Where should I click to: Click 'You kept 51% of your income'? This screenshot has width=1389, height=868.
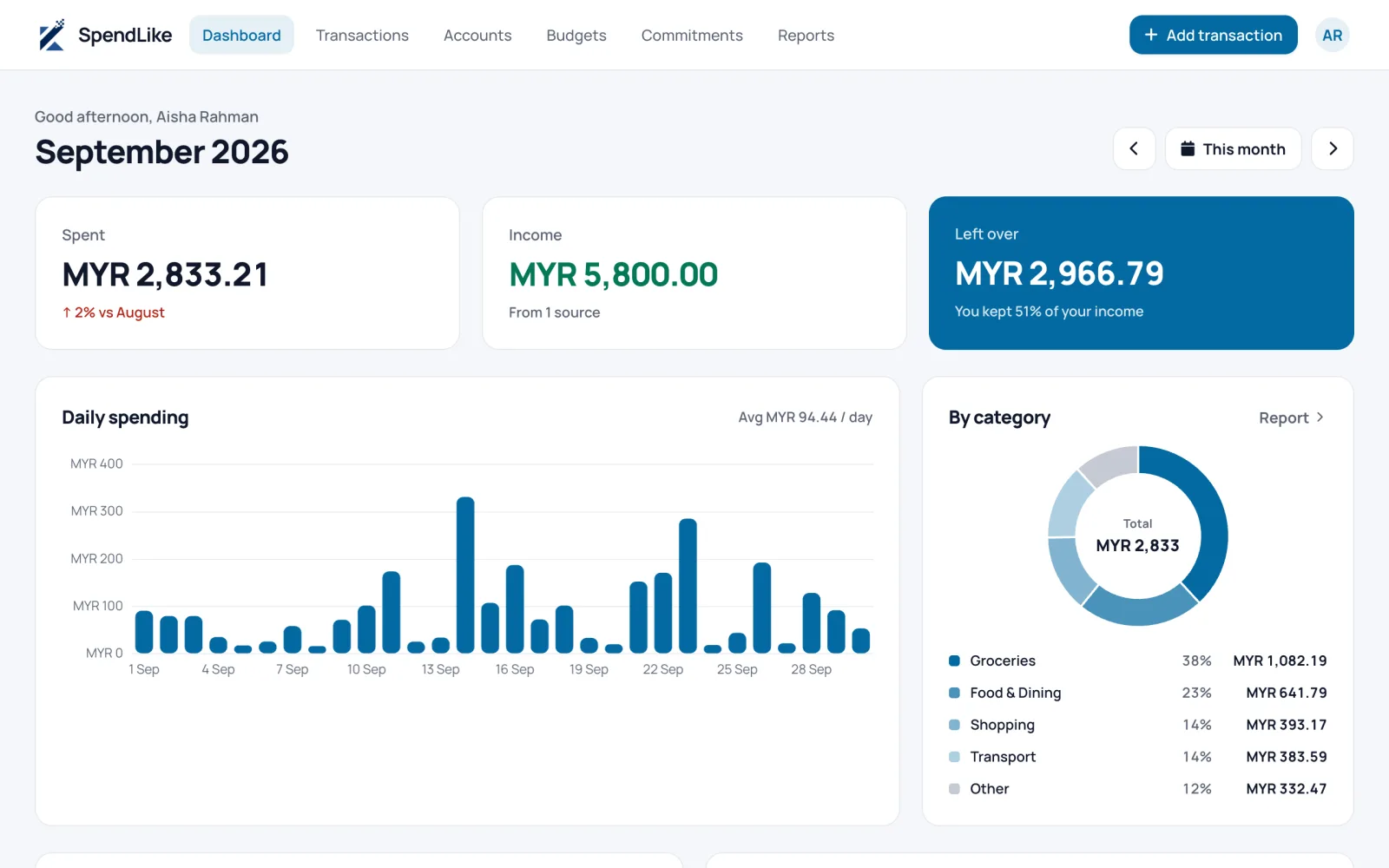click(x=1049, y=312)
